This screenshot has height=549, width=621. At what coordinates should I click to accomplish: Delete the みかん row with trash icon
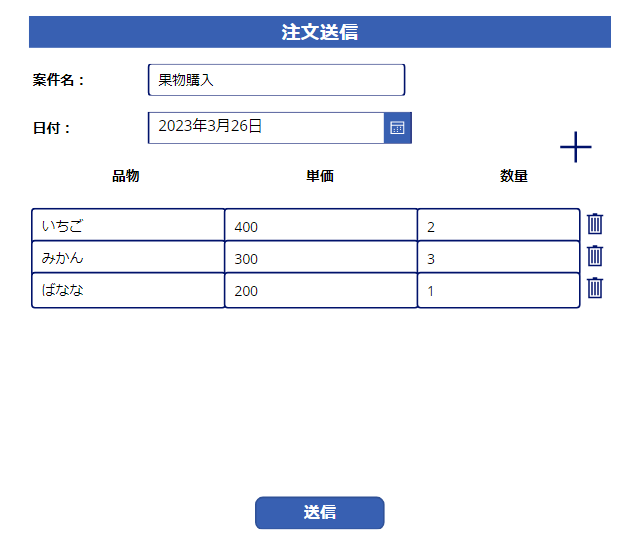[594, 255]
